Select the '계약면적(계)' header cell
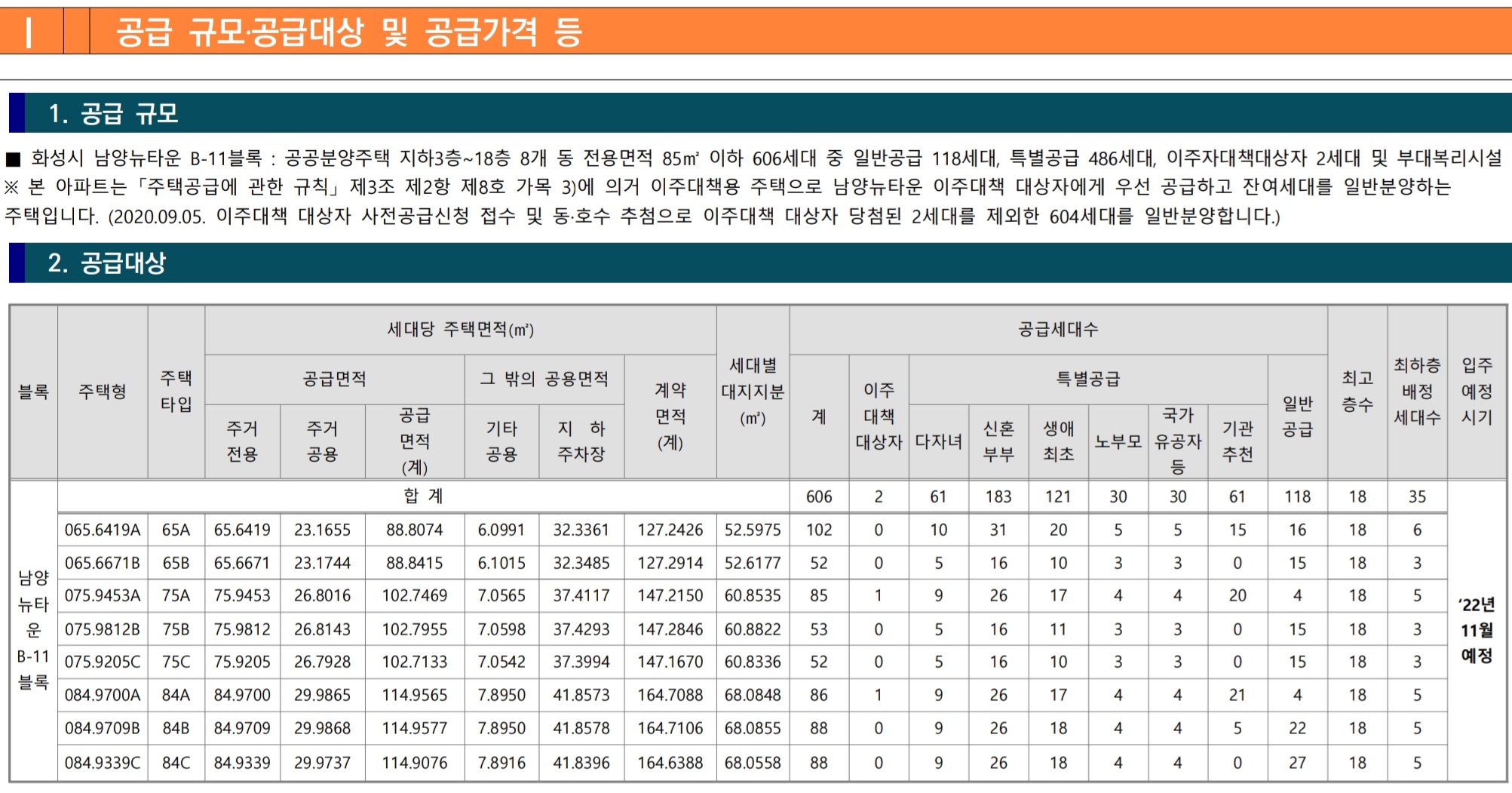The height and width of the screenshot is (793, 1512). pyautogui.click(x=670, y=416)
